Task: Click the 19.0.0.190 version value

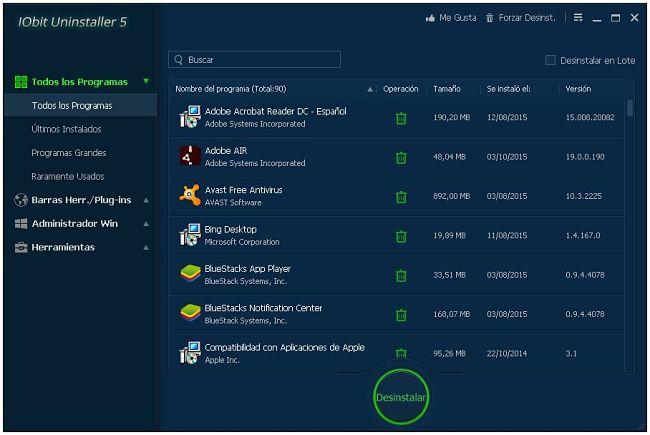Action: pos(585,157)
